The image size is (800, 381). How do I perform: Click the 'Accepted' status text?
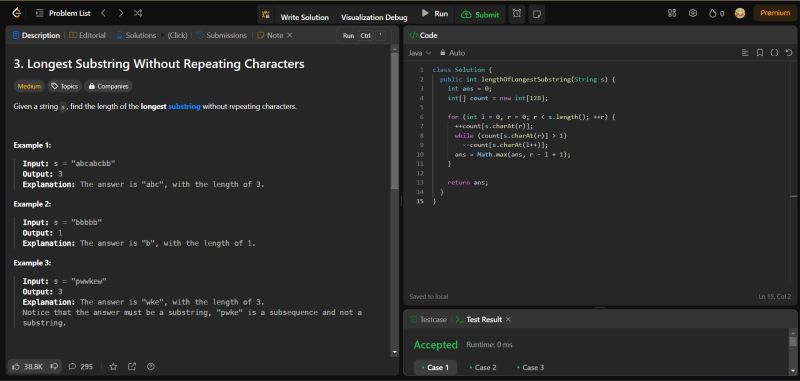click(x=436, y=345)
